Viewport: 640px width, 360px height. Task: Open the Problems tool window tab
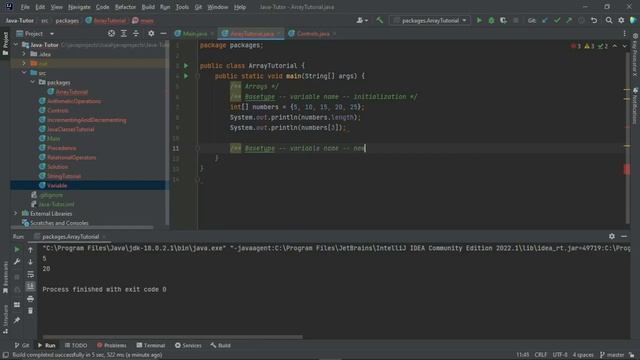111,345
